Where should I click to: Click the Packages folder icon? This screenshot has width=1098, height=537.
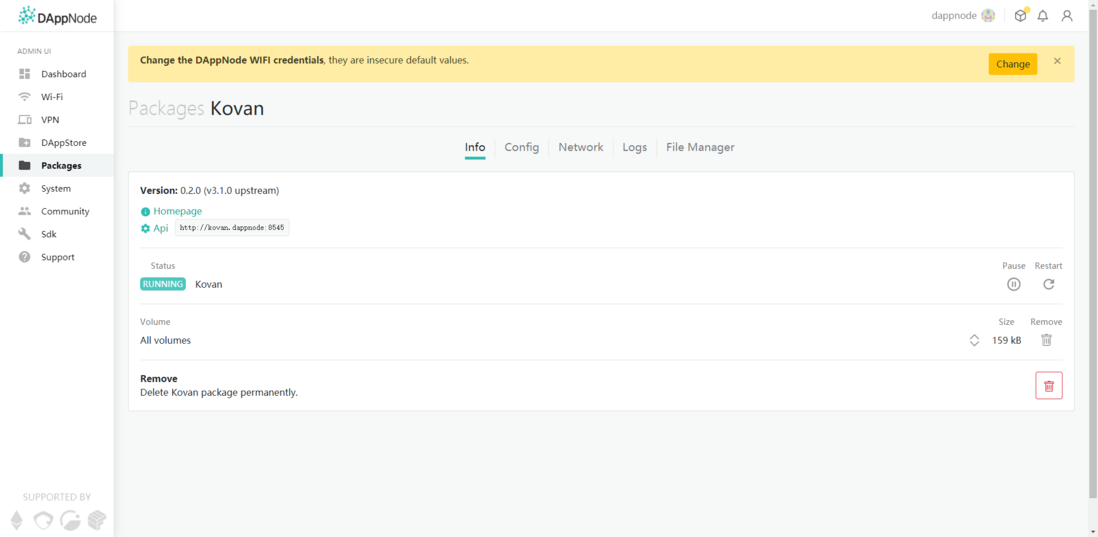[x=25, y=165]
